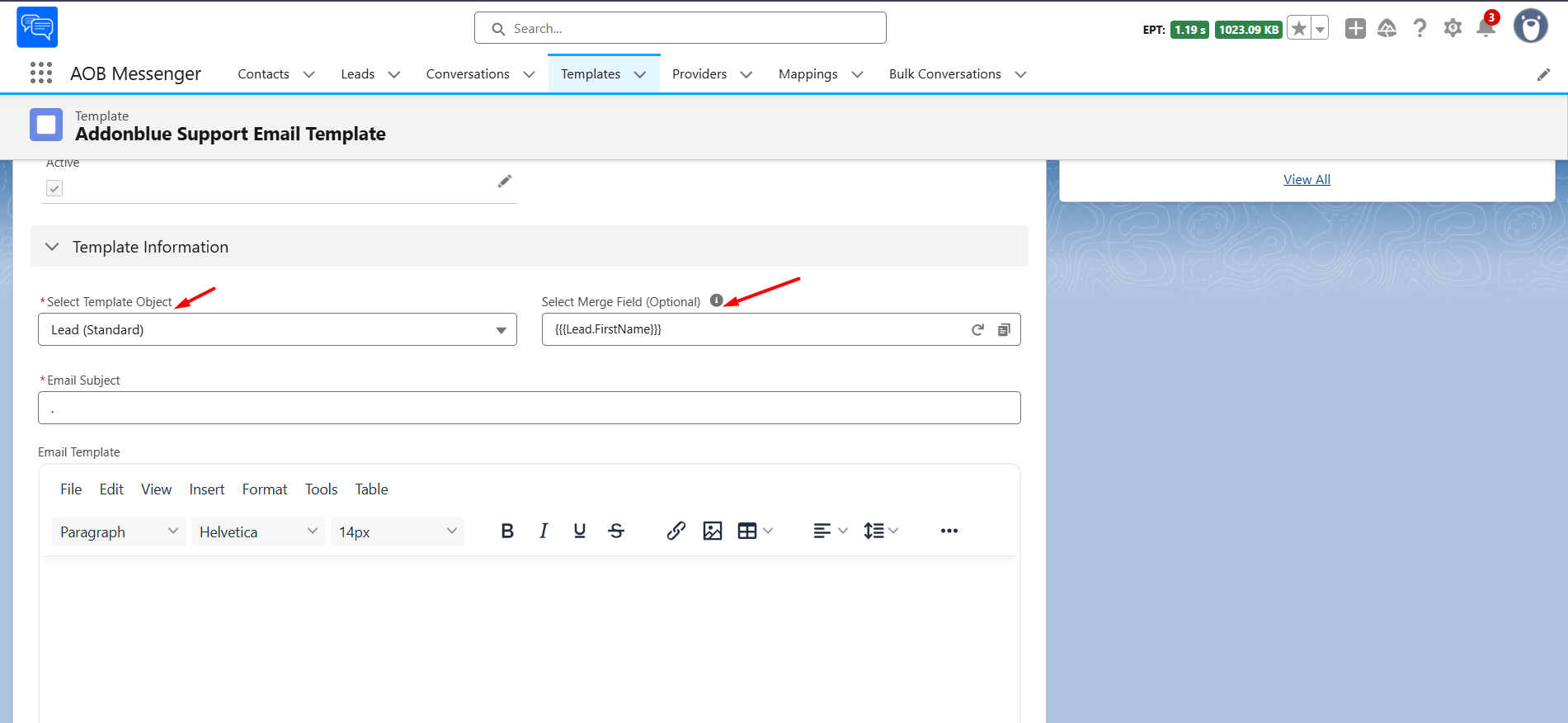Image resolution: width=1568 pixels, height=723 pixels.
Task: Open the Notifications bell
Action: pos(1486,27)
